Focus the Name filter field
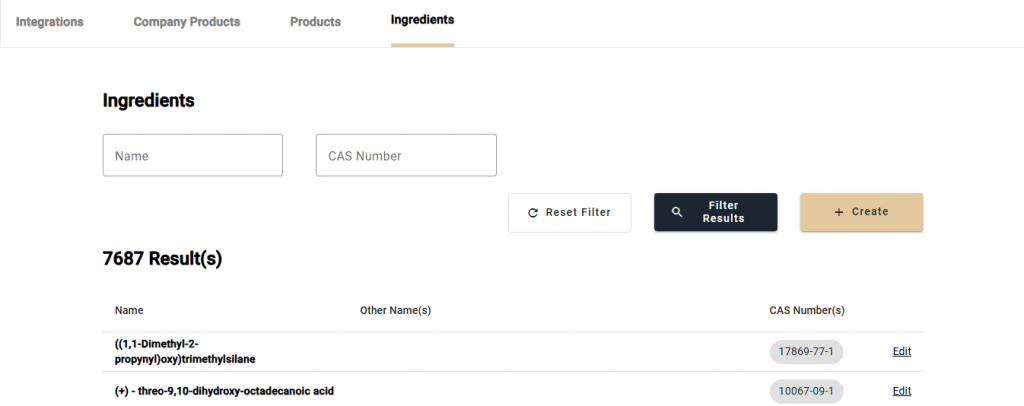Screen dimensions: 1024x406 point(192,156)
